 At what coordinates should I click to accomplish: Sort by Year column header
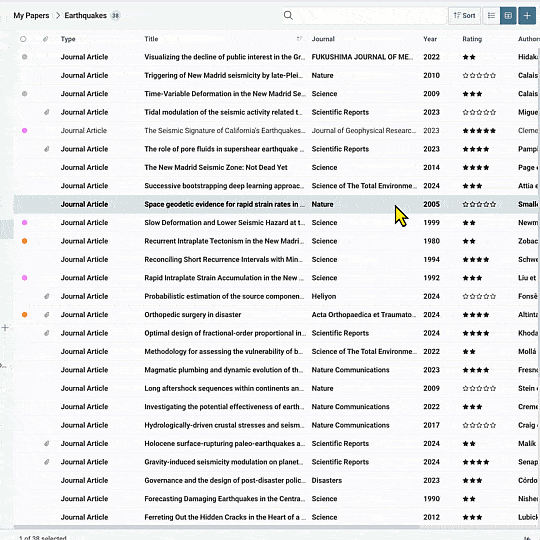(x=430, y=39)
